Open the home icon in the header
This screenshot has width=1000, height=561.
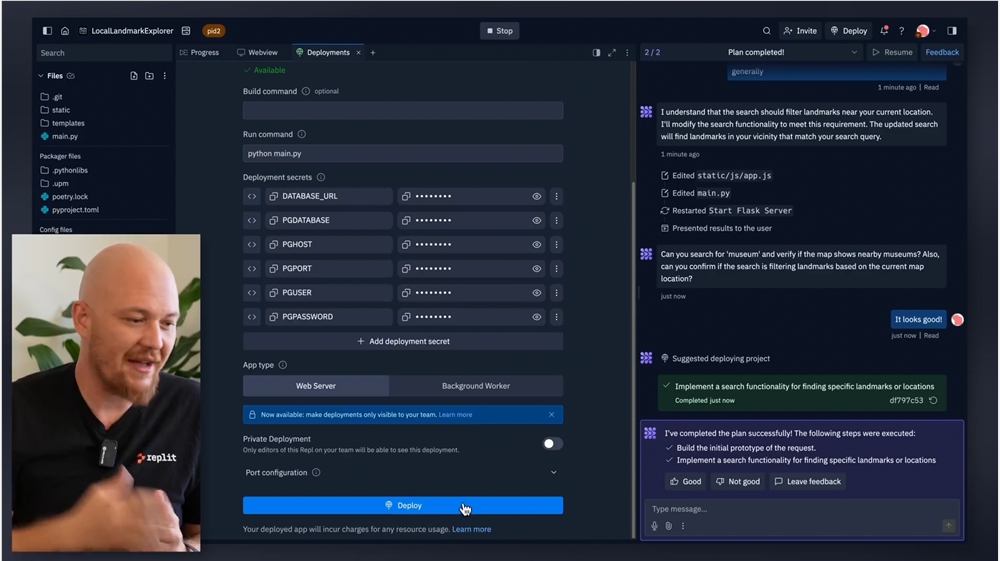tap(65, 31)
